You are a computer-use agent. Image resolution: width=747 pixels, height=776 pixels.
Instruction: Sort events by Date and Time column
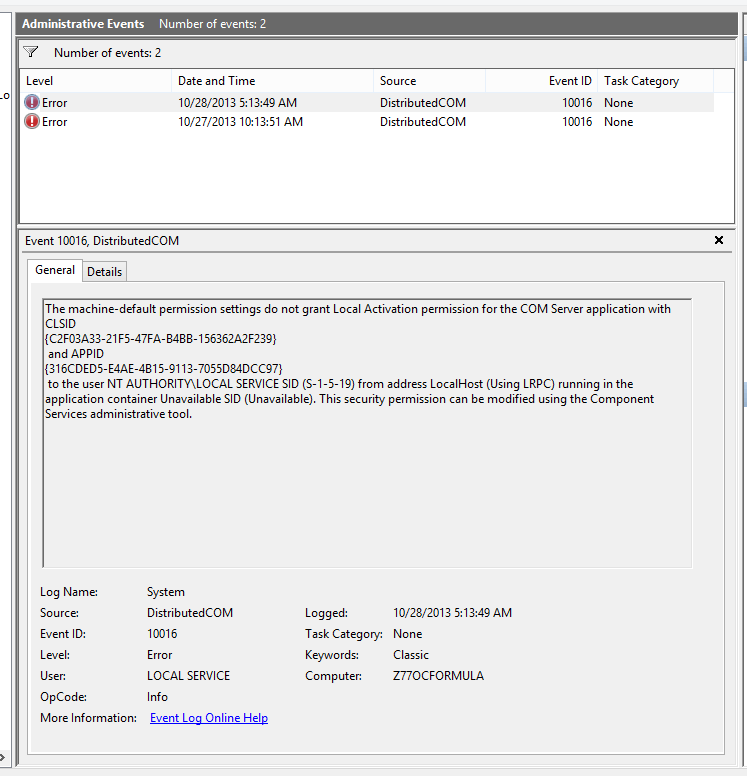(x=272, y=81)
